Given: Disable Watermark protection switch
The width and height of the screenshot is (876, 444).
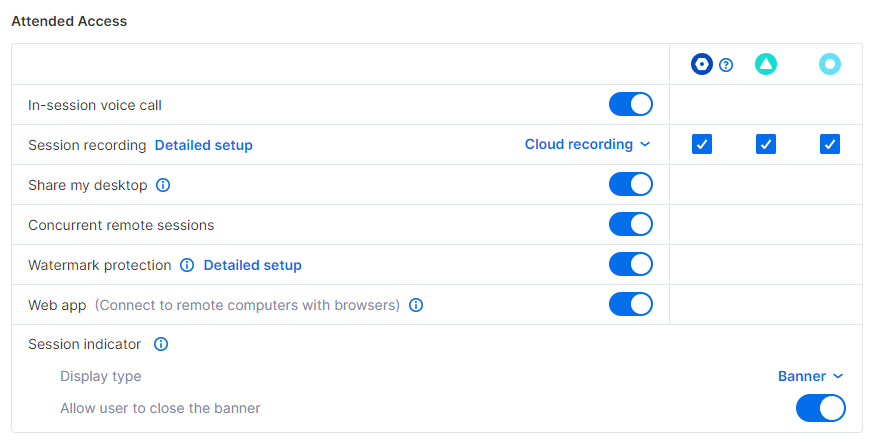Looking at the screenshot, I should coord(631,264).
